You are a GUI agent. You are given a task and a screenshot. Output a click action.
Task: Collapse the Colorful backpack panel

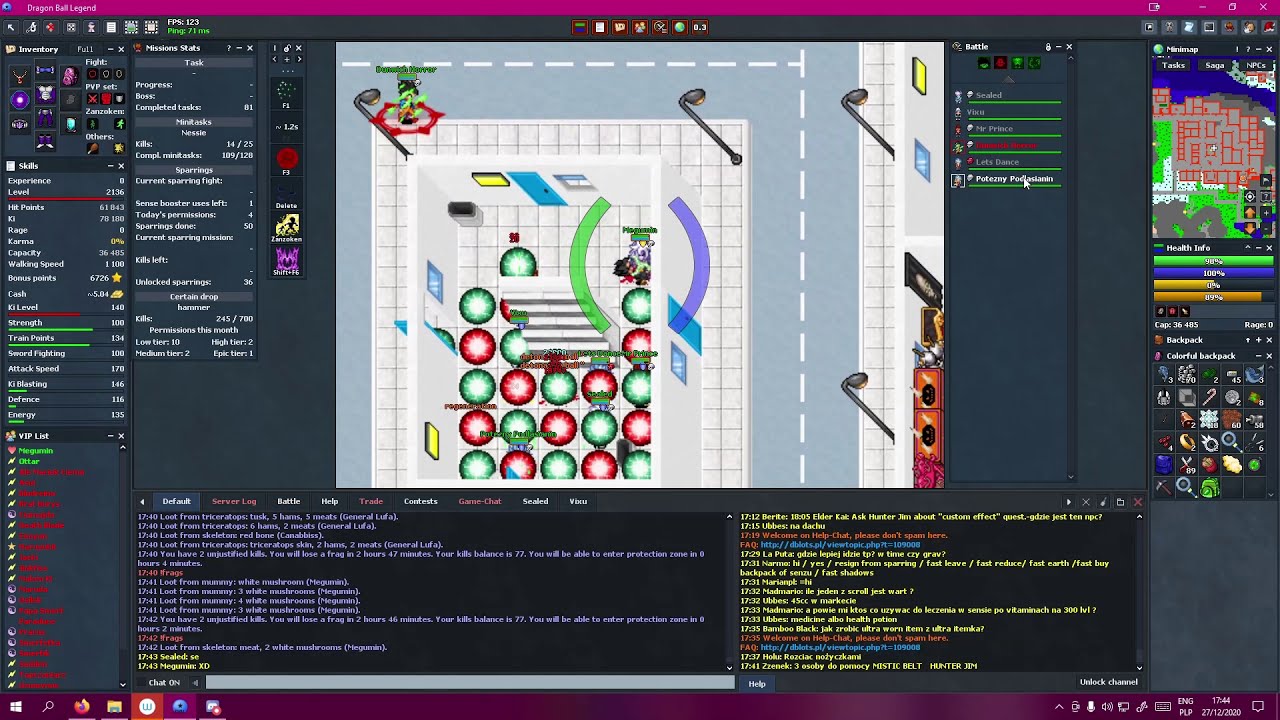(x=1258, y=356)
